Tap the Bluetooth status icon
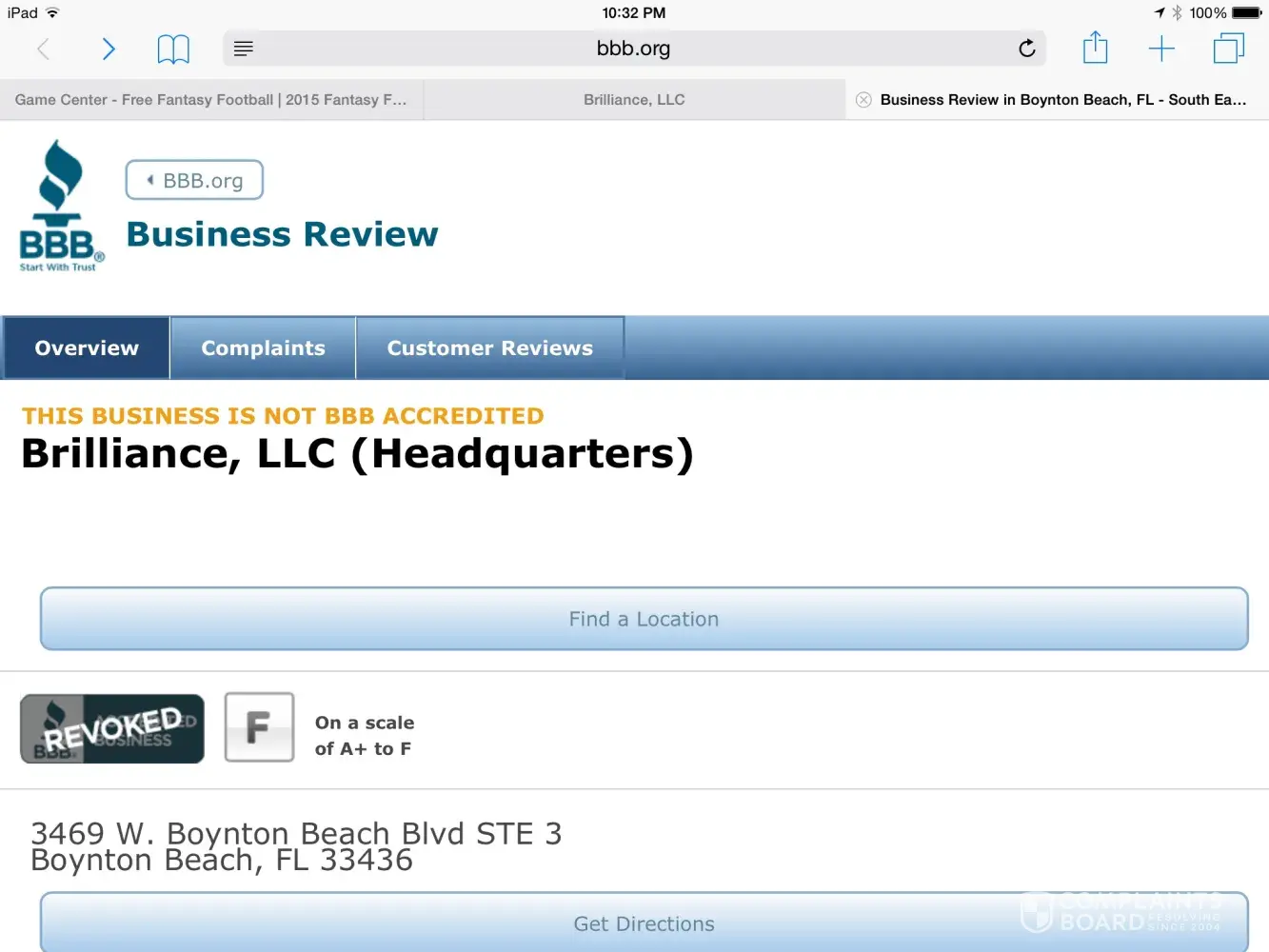The image size is (1269, 952). point(1177,12)
